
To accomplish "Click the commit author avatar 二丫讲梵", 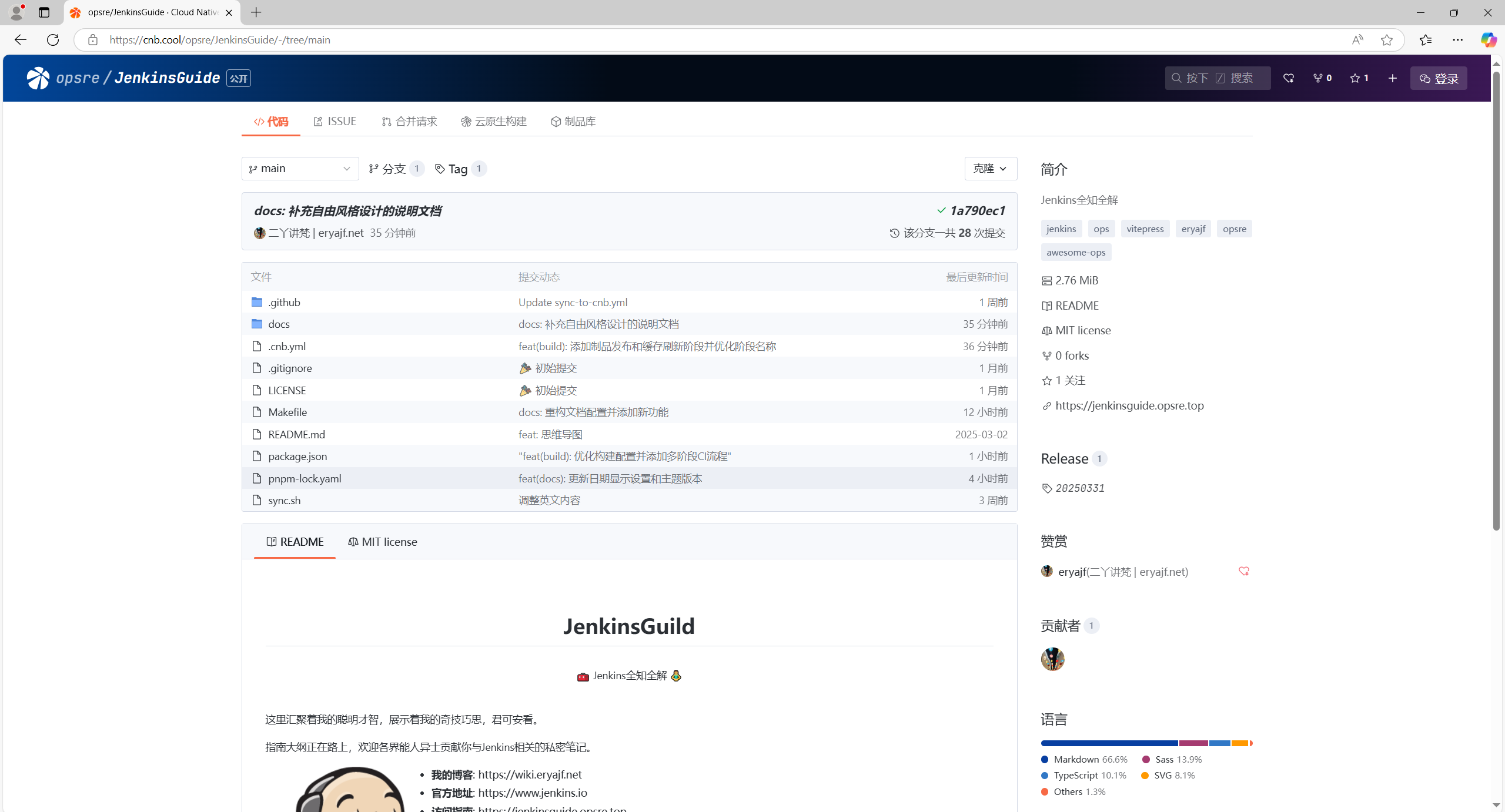I will click(x=259, y=233).
